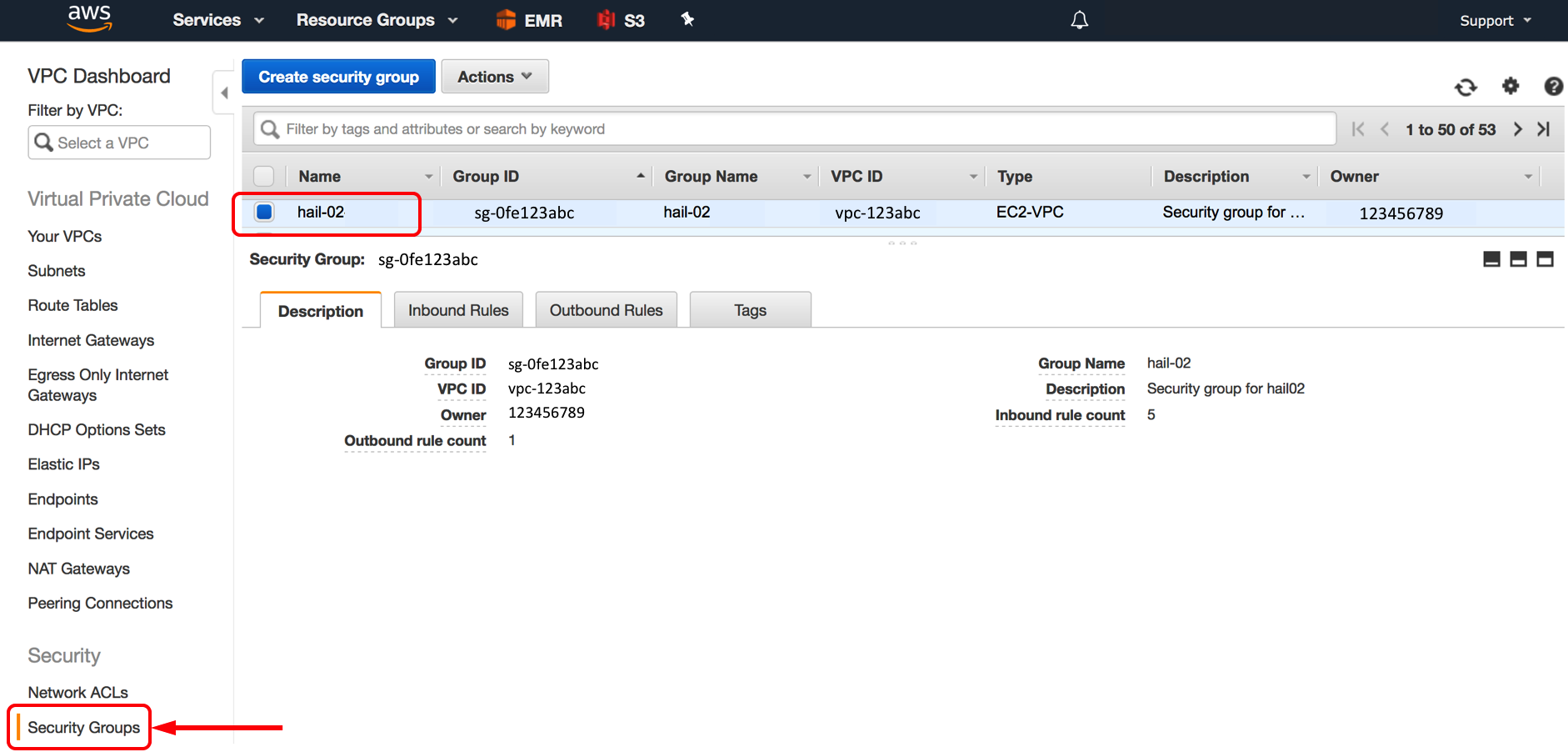The width and height of the screenshot is (1568, 752).
Task: Open Endpoints in sidebar
Action: [63, 499]
